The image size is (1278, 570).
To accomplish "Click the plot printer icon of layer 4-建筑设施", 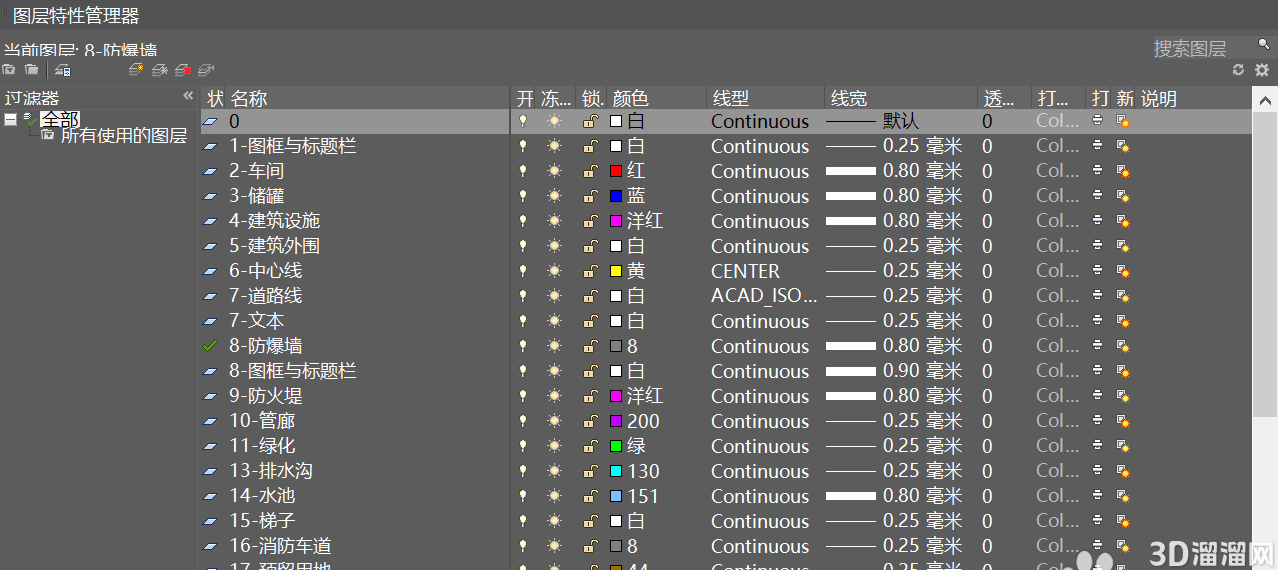I will [1098, 221].
